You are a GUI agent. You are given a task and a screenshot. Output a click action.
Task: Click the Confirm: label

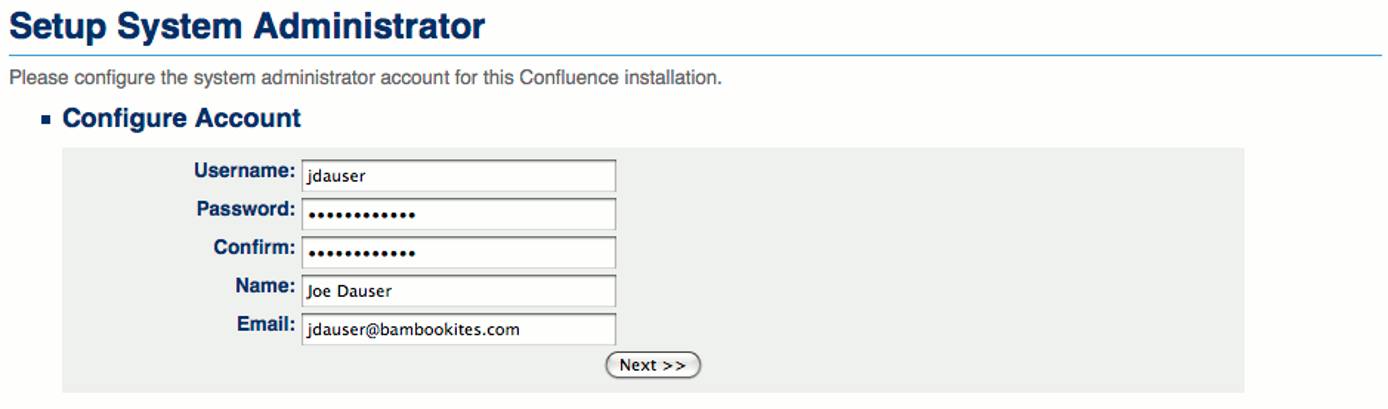(x=254, y=247)
